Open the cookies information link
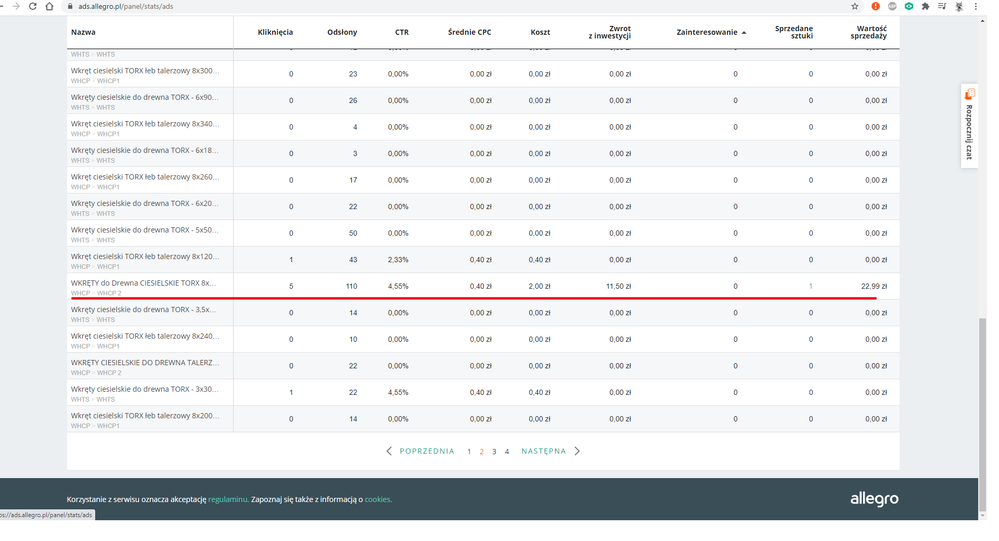Viewport: 999px width, 541px height. point(377,499)
